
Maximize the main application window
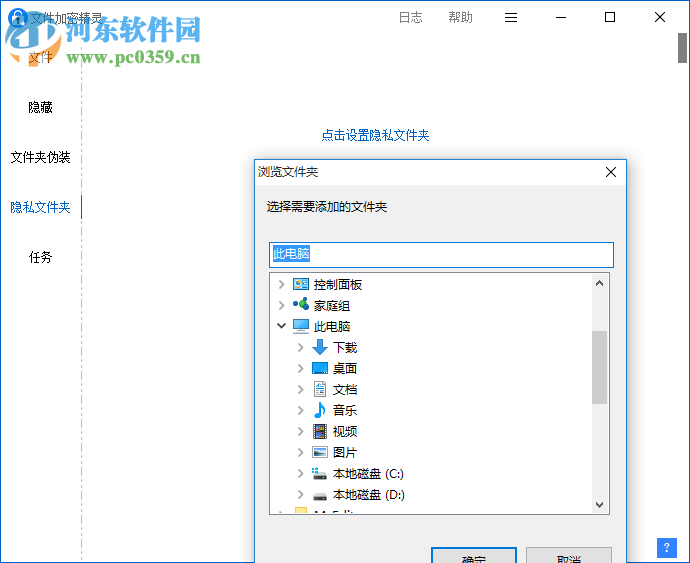pyautogui.click(x=610, y=18)
